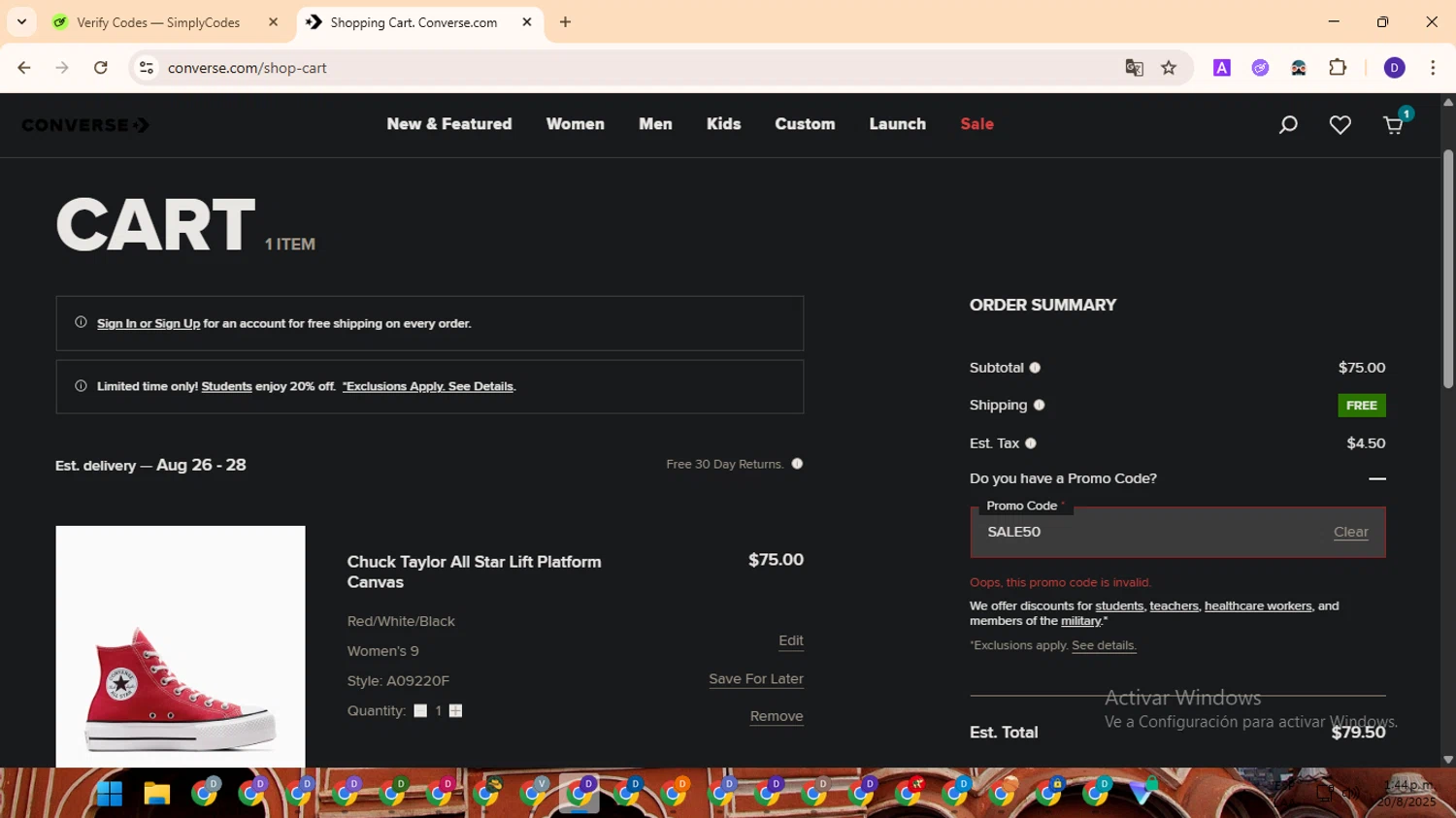Bookmark this page with star icon
This screenshot has width=1456, height=818.
(1169, 68)
